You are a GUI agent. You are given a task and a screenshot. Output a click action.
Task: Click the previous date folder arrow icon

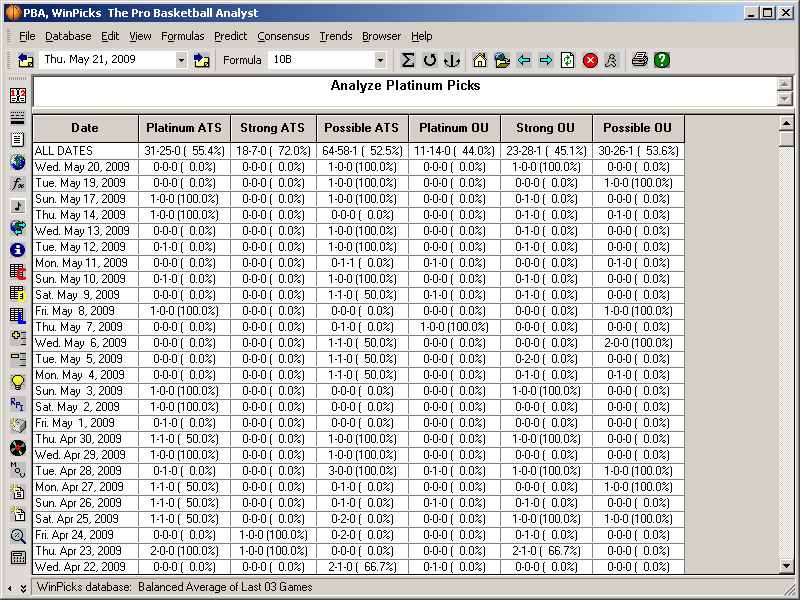click(x=26, y=60)
